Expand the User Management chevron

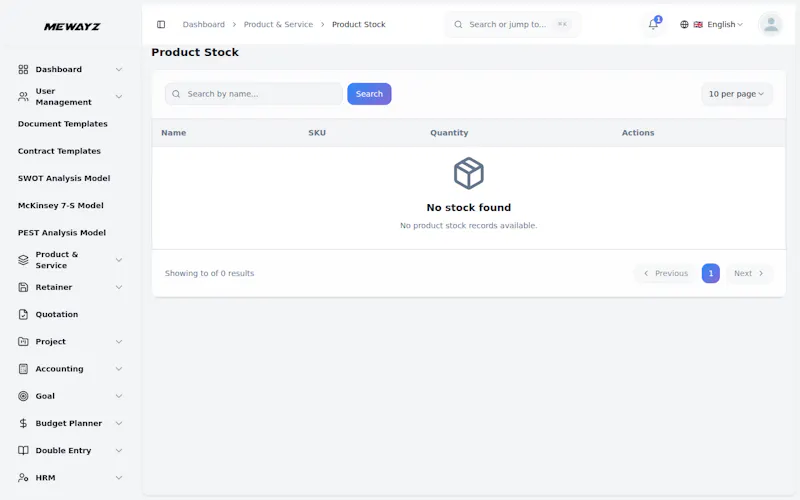pos(119,96)
